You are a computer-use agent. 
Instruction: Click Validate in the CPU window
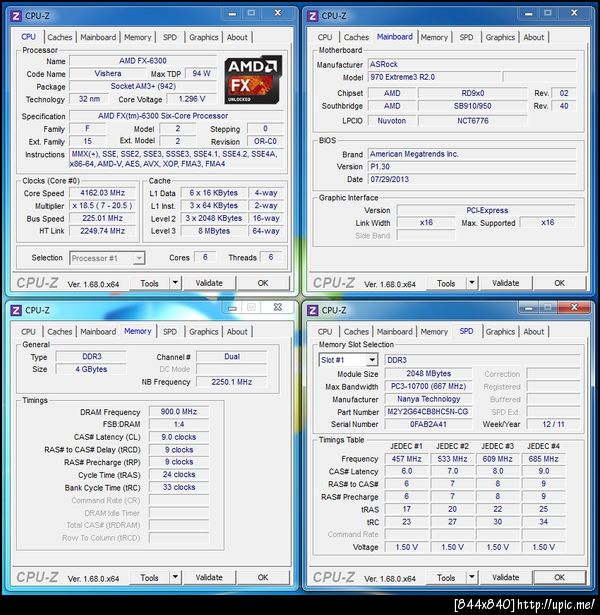click(x=209, y=283)
